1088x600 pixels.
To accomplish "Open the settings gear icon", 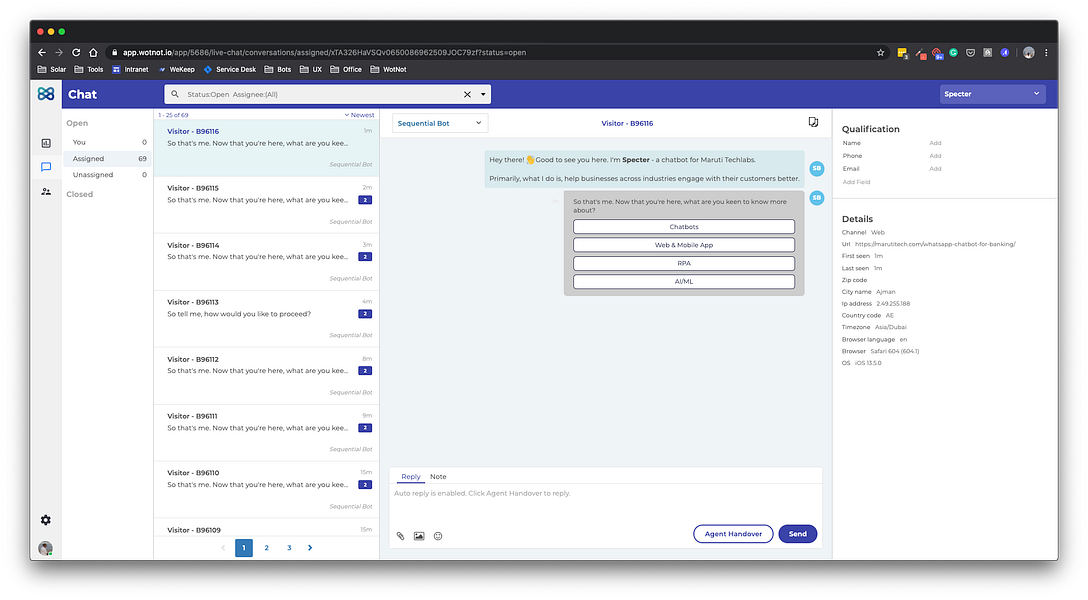I will [x=46, y=520].
